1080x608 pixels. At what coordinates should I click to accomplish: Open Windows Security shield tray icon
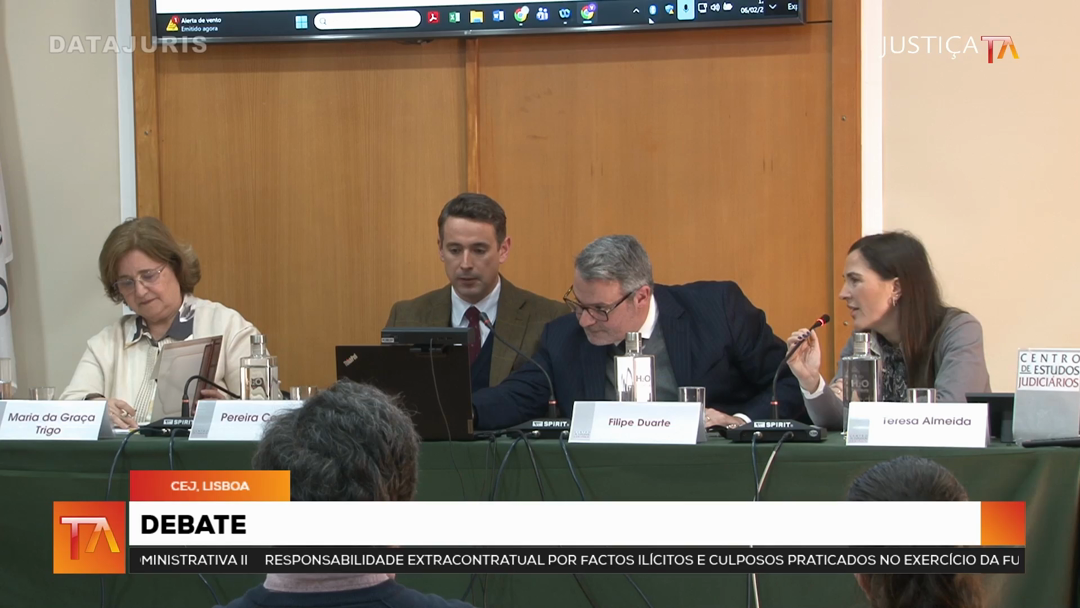(669, 10)
